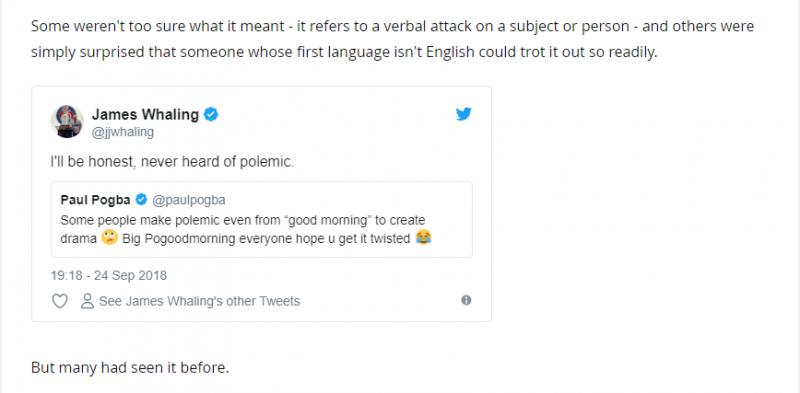This screenshot has height=393, width=800.
Task: Click the person silhouette icon
Action: point(88,301)
